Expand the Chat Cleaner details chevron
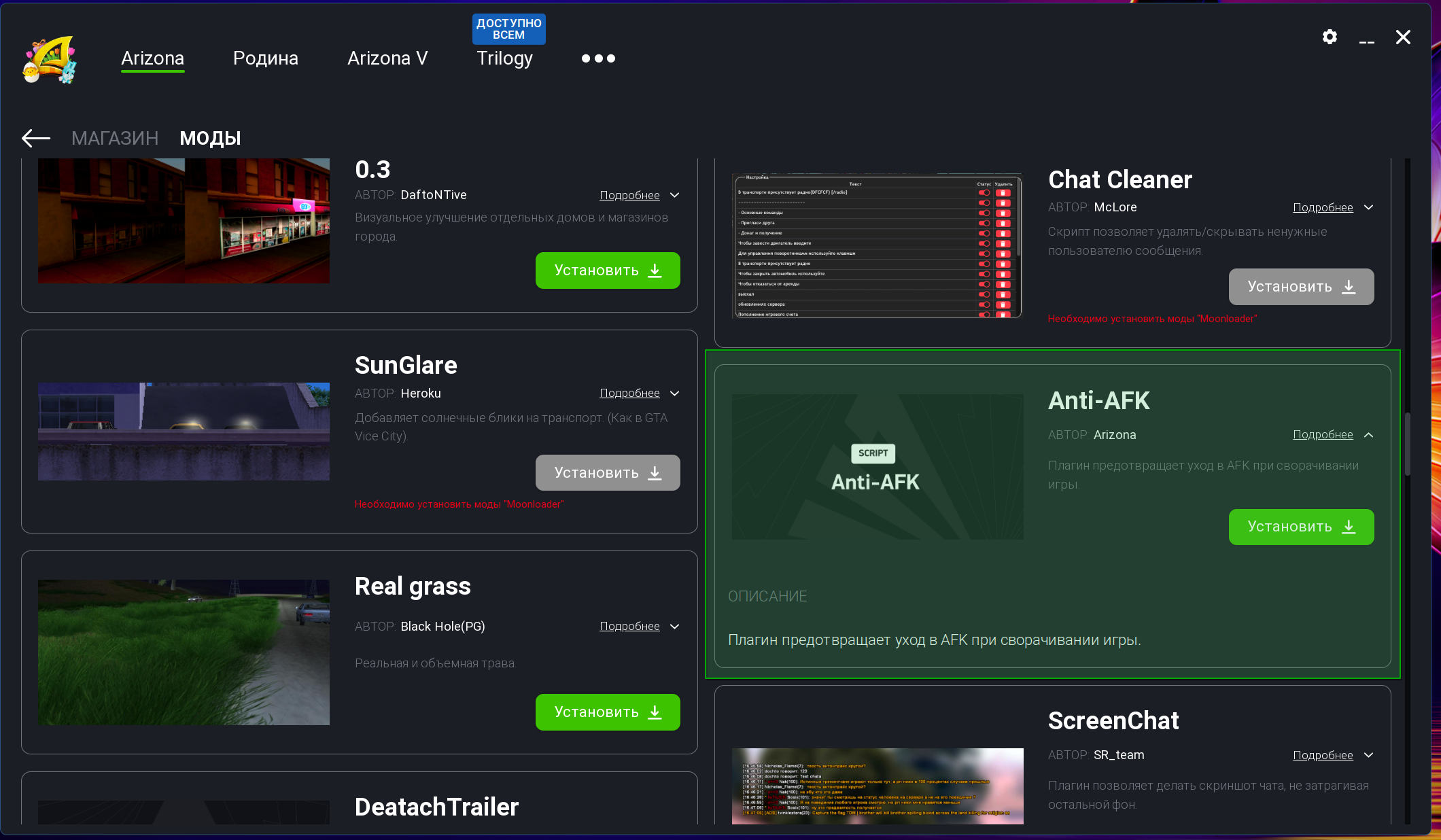Image resolution: width=1441 pixels, height=840 pixels. (1368, 207)
